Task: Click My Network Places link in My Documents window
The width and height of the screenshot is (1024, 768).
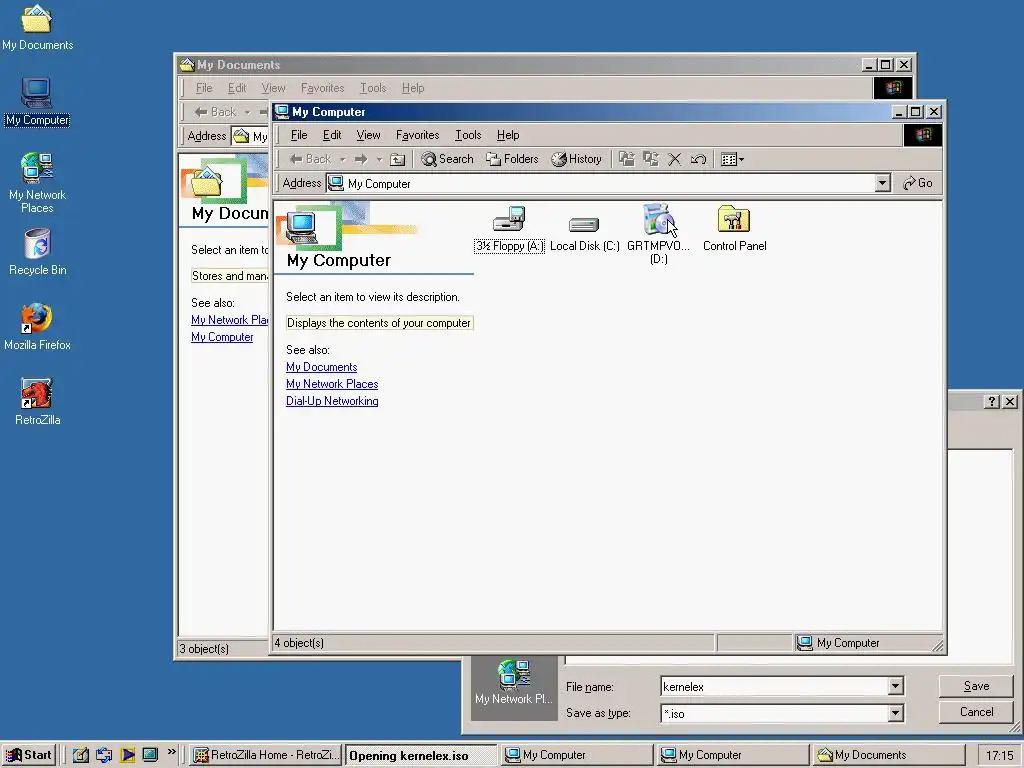Action: click(229, 320)
